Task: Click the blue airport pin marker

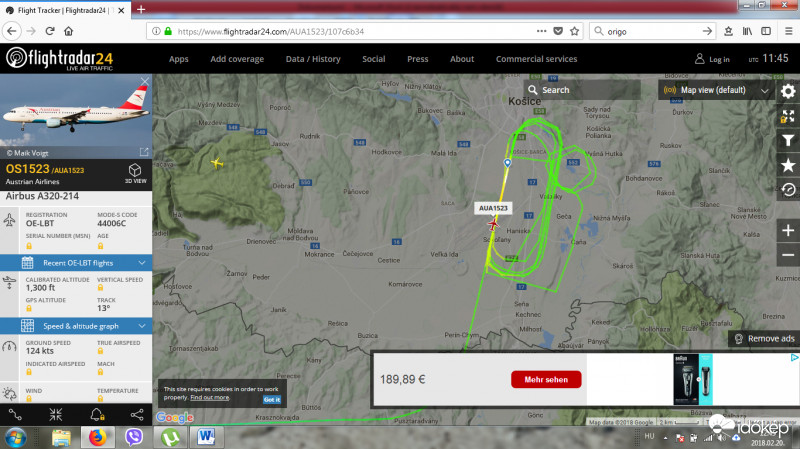Action: coord(507,163)
